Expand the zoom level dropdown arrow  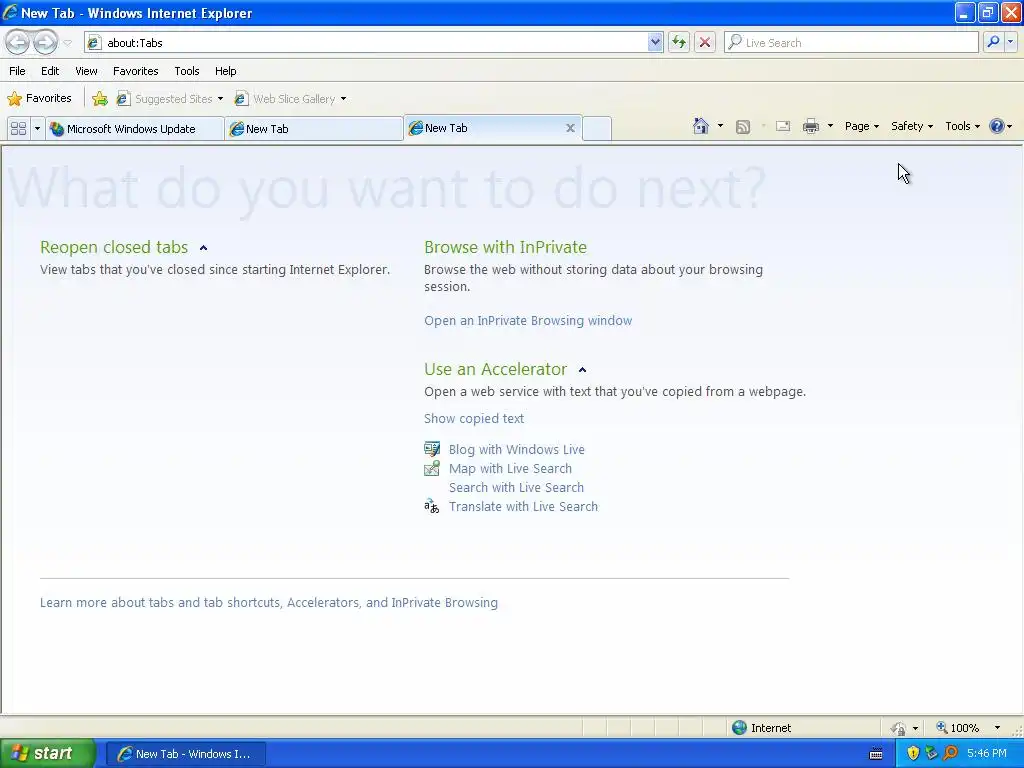click(x=997, y=728)
